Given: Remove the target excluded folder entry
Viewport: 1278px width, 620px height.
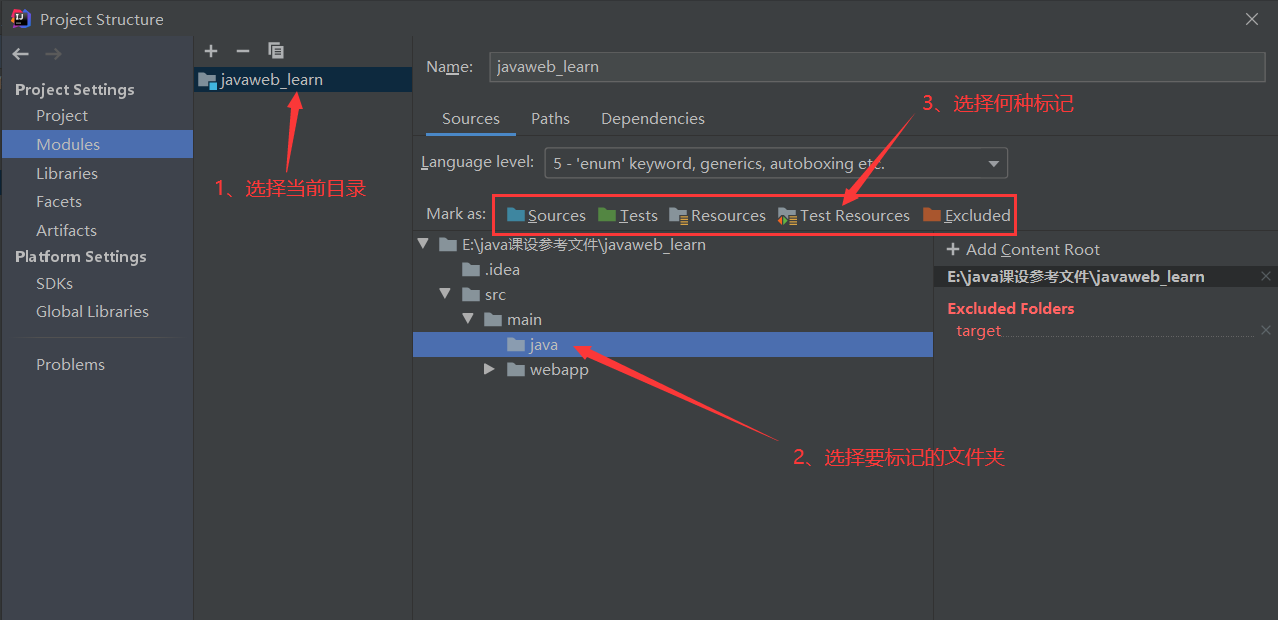Looking at the screenshot, I should click(1266, 330).
